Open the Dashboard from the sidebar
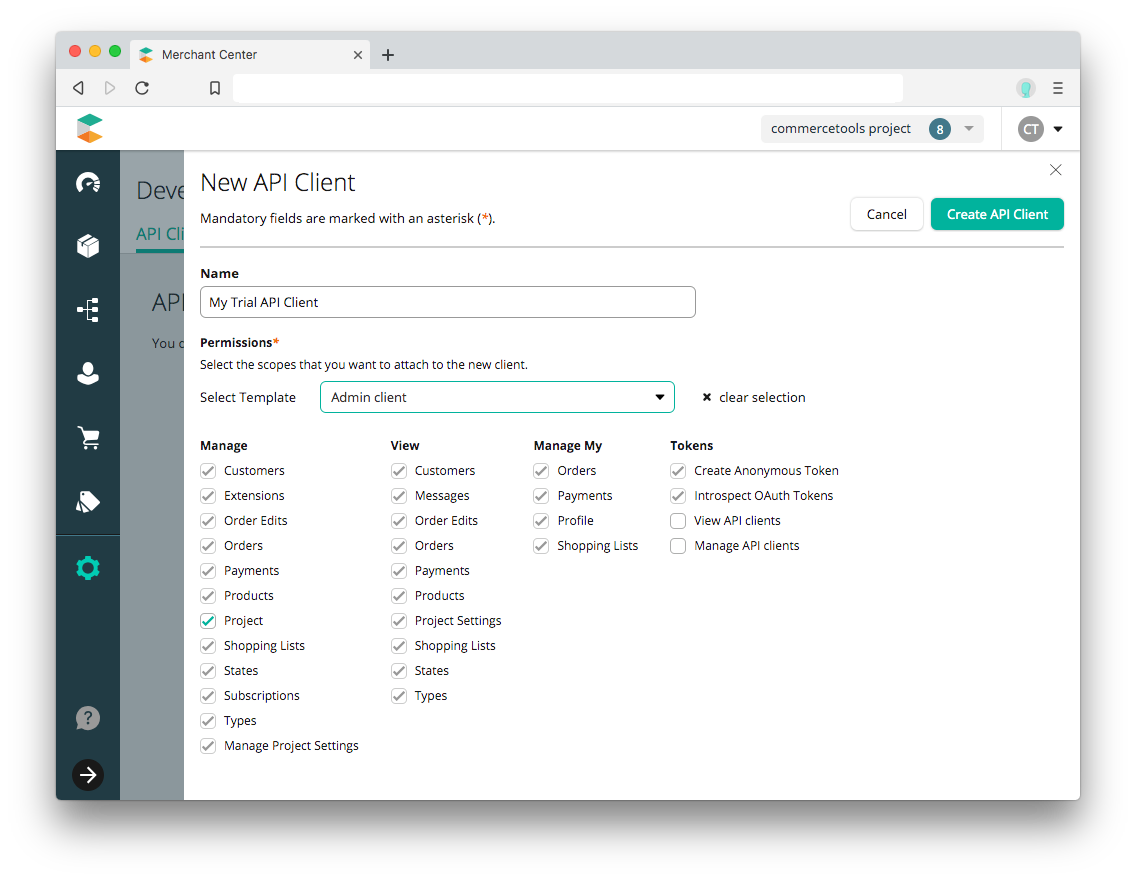Viewport: 1136px width, 880px height. pos(88,182)
